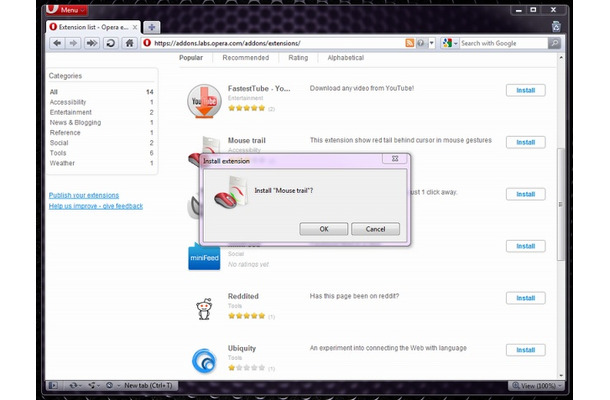This screenshot has height=400, width=610.
Task: Open Help us improve - give feedback link
Action: click(96, 206)
